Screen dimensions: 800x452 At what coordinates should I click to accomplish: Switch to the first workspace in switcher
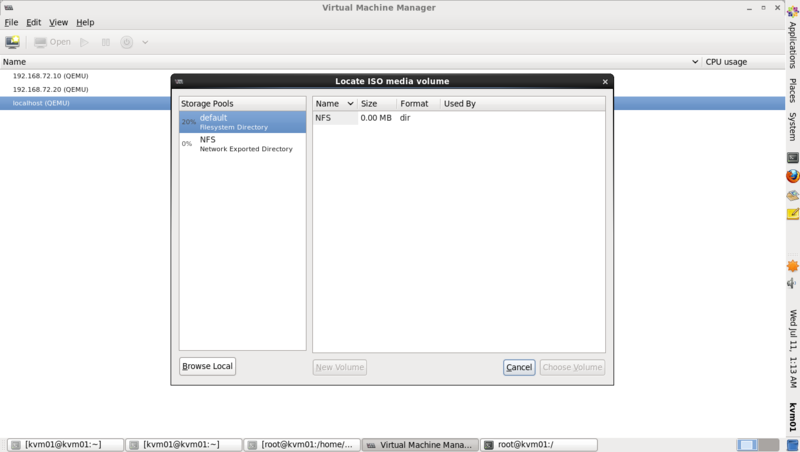point(747,445)
